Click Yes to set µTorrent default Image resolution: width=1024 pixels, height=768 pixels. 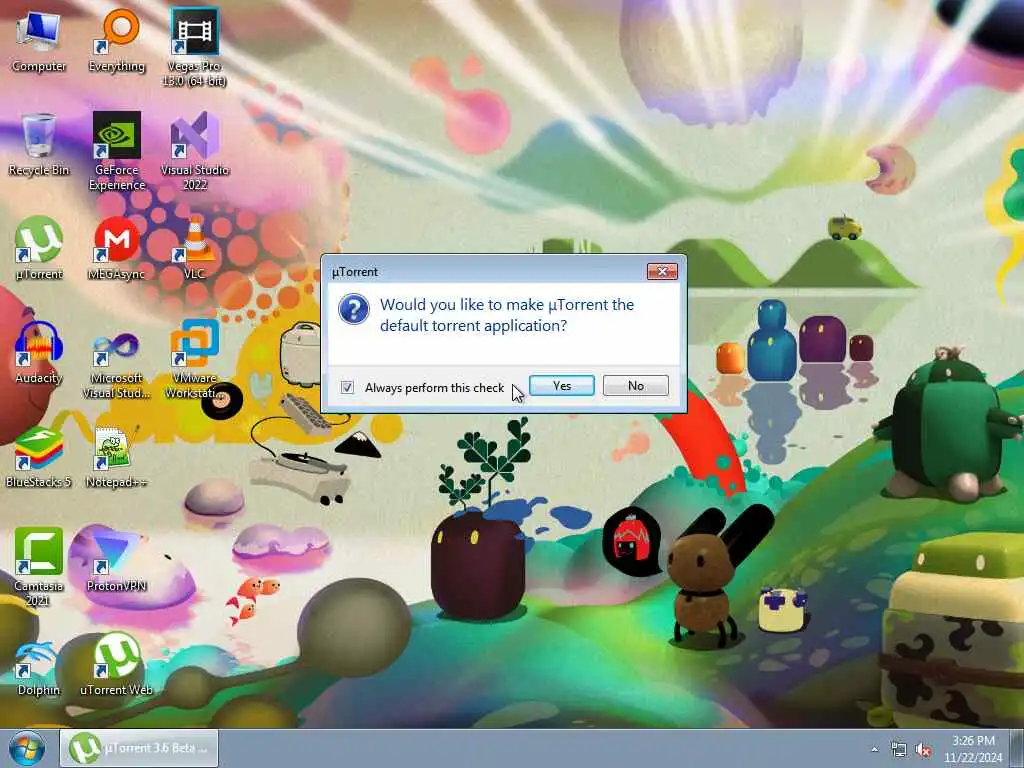[562, 385]
